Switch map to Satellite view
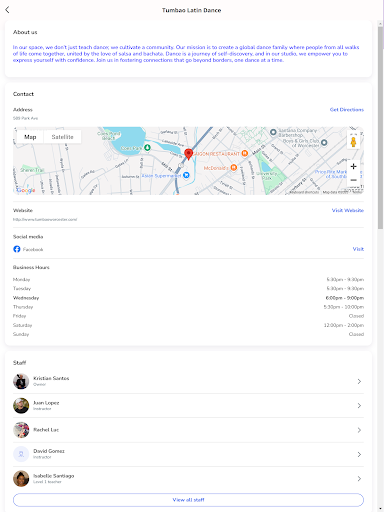 (62, 137)
